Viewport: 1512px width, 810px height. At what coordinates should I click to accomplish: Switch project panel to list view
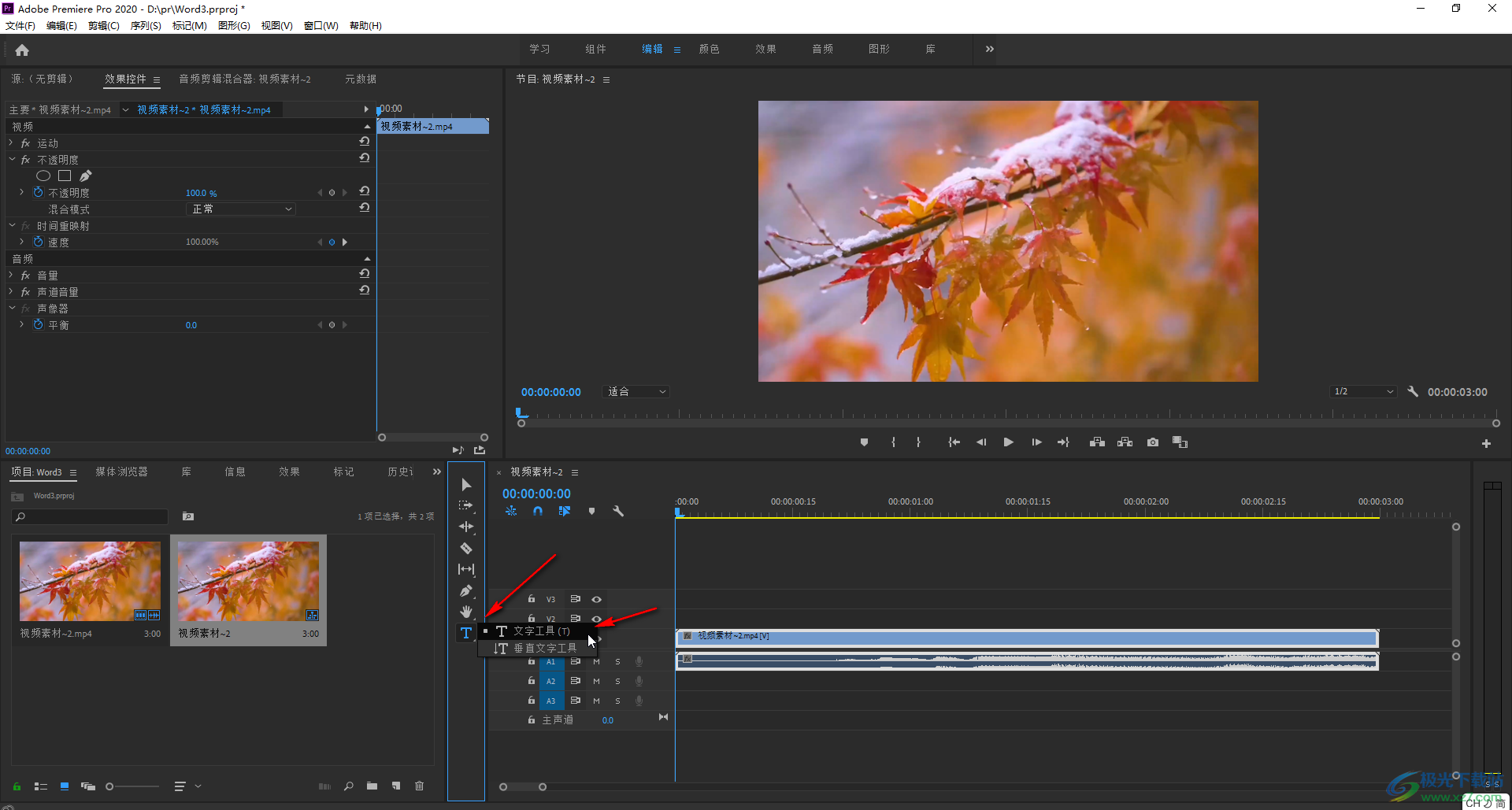(41, 786)
